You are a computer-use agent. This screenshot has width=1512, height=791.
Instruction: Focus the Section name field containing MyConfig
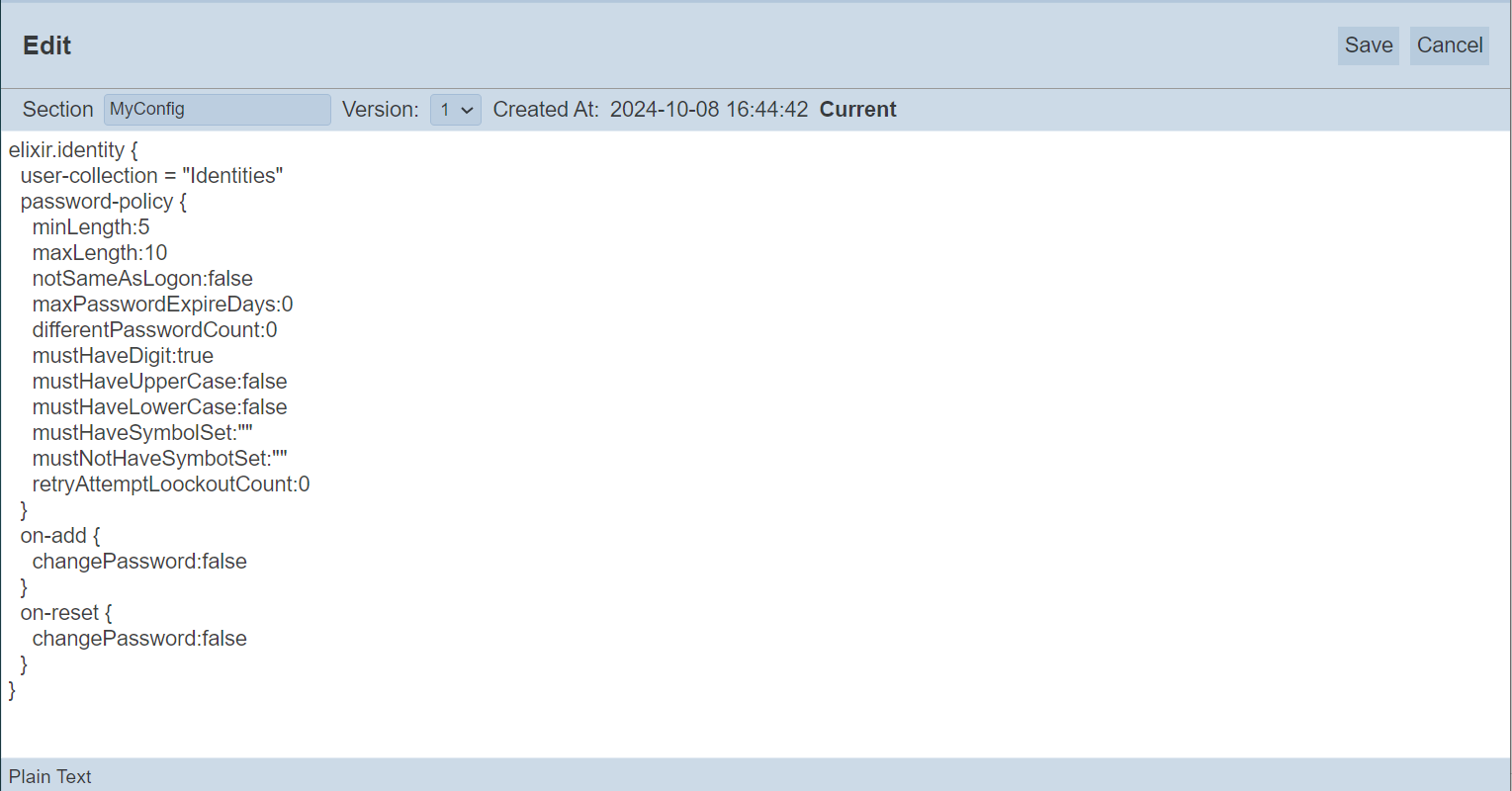tap(217, 110)
